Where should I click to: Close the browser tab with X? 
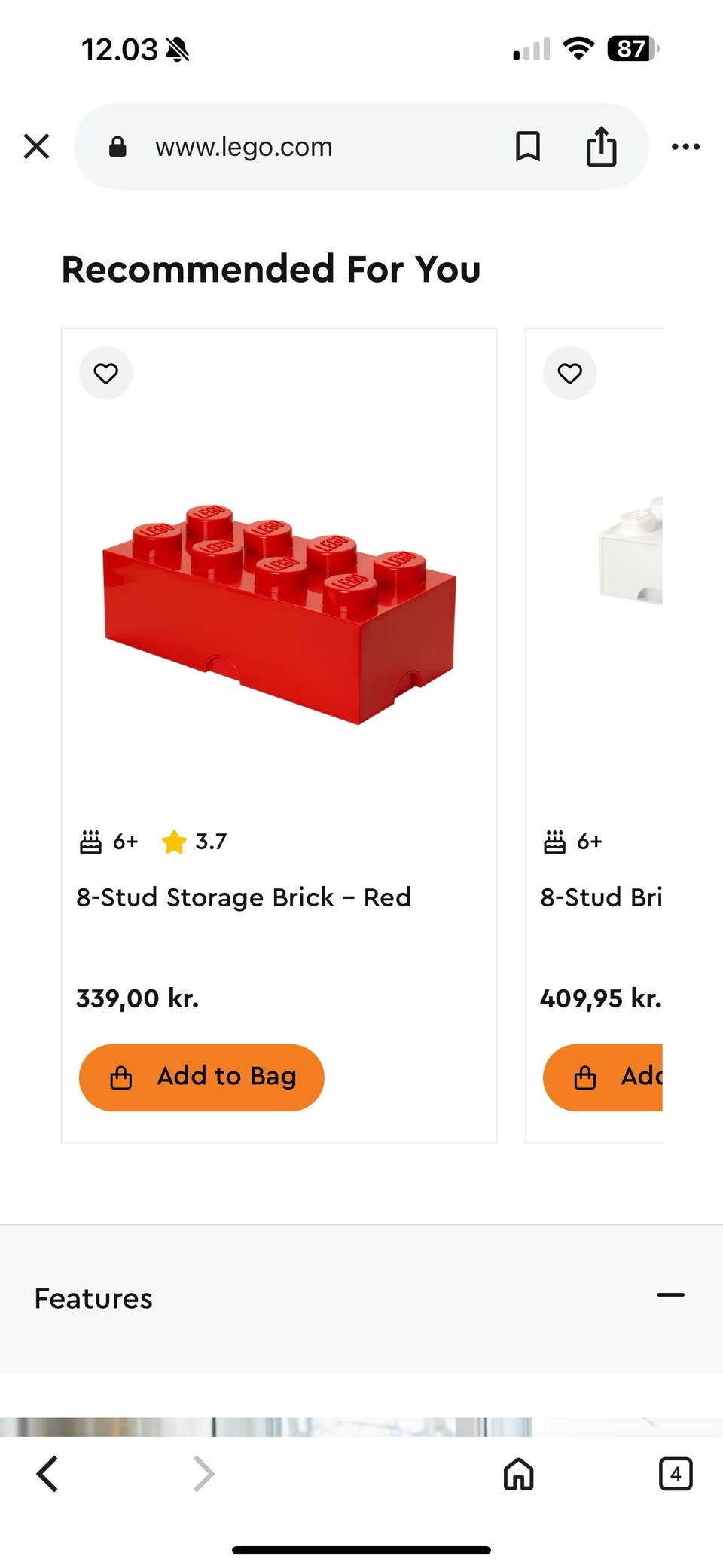point(36,146)
